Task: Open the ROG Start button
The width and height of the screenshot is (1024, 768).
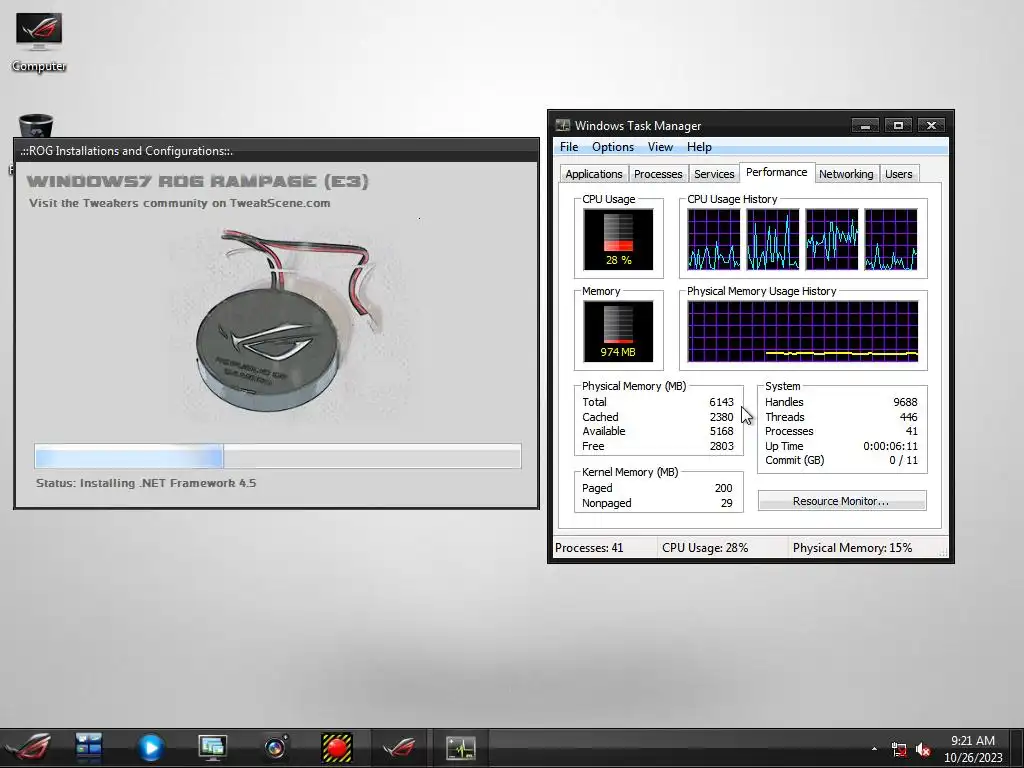Action: pyautogui.click(x=28, y=747)
